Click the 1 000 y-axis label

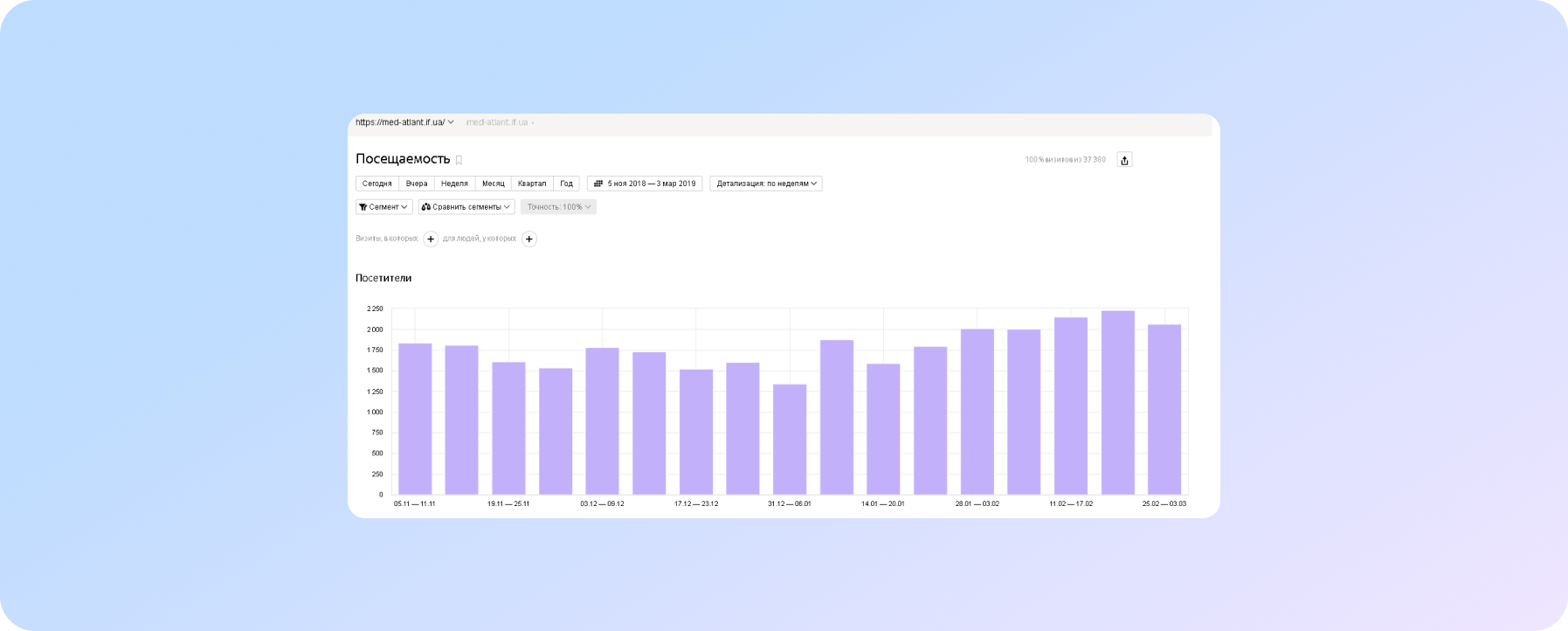click(375, 412)
